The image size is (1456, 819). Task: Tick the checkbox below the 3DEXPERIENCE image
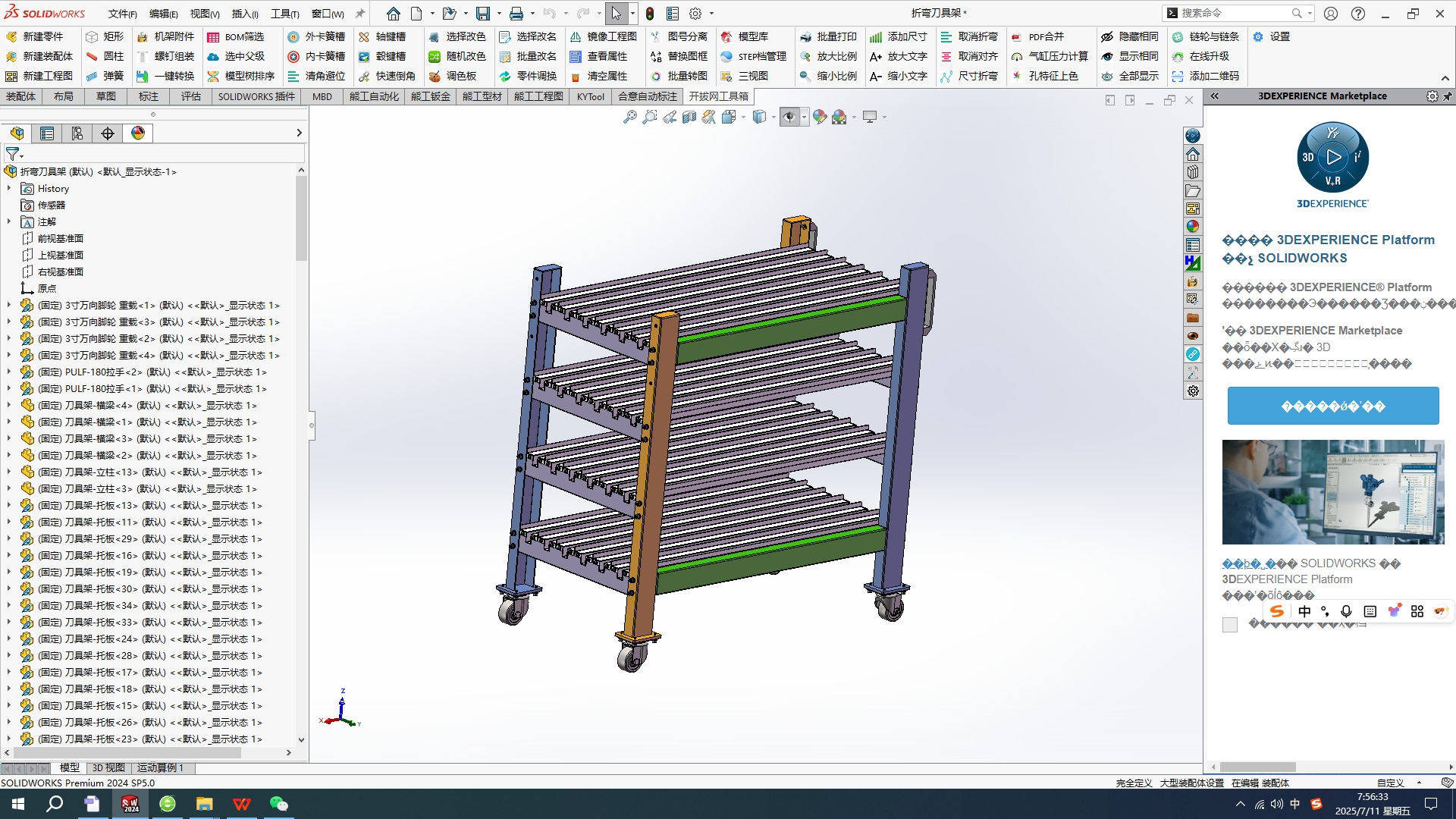pos(1230,625)
